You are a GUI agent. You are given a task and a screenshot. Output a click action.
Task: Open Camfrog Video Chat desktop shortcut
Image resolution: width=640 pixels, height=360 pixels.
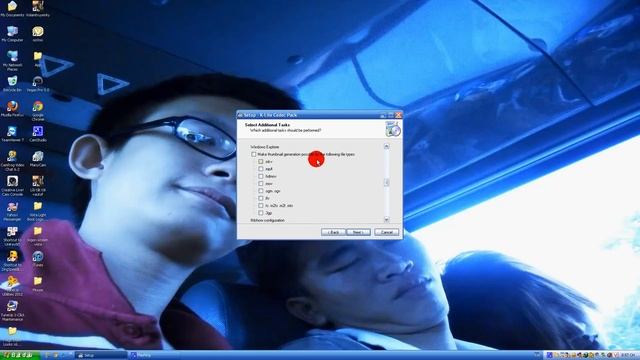click(x=12, y=160)
